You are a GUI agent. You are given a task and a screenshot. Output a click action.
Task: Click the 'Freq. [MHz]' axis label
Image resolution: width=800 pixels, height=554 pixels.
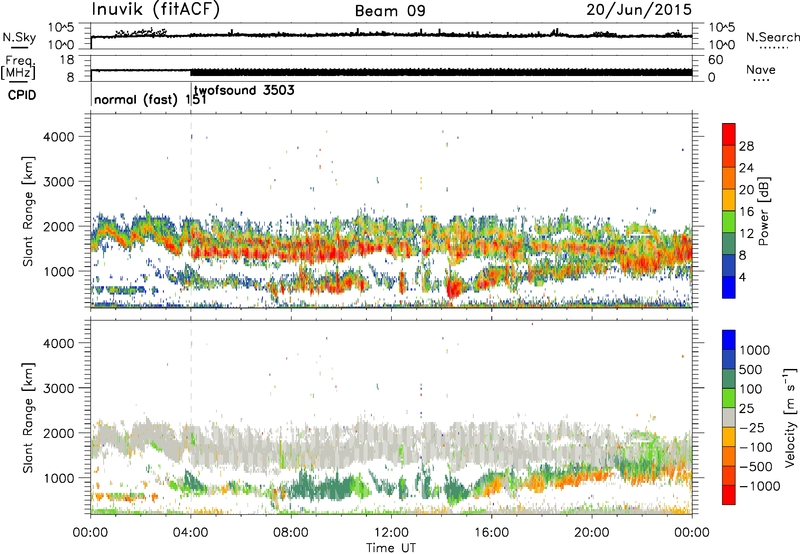(x=19, y=67)
